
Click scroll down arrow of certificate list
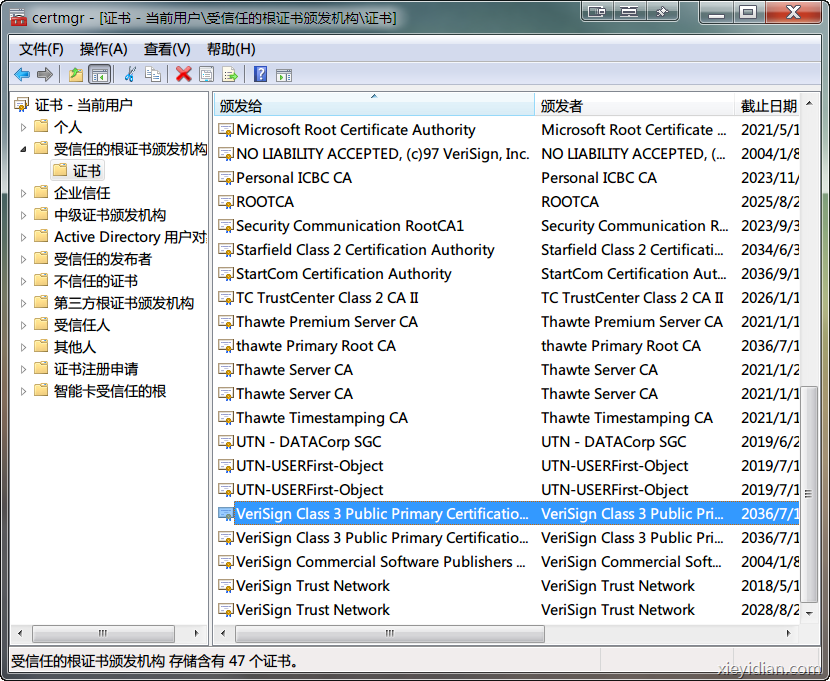[809, 613]
